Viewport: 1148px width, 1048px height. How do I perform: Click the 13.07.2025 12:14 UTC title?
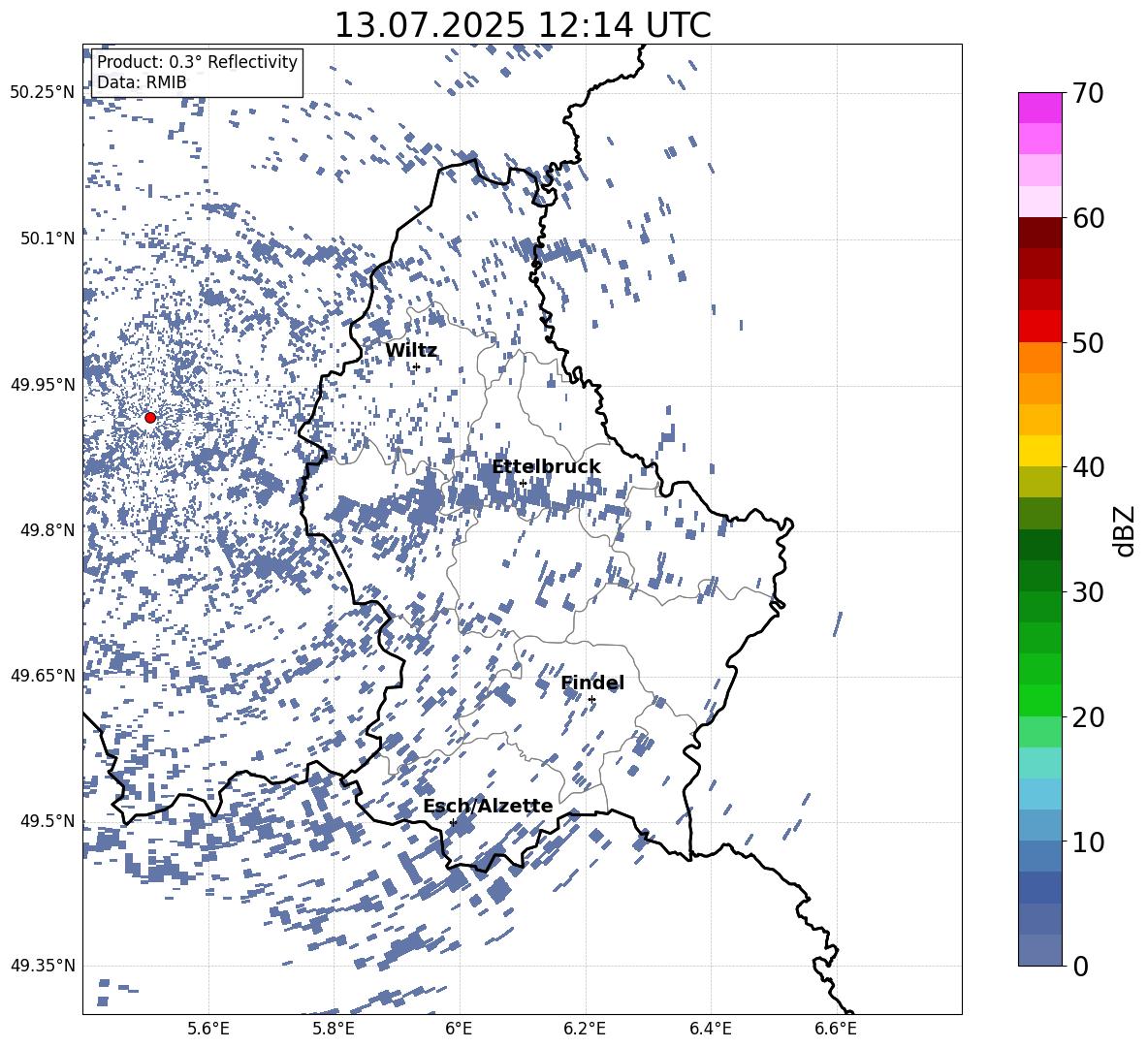[x=523, y=25]
